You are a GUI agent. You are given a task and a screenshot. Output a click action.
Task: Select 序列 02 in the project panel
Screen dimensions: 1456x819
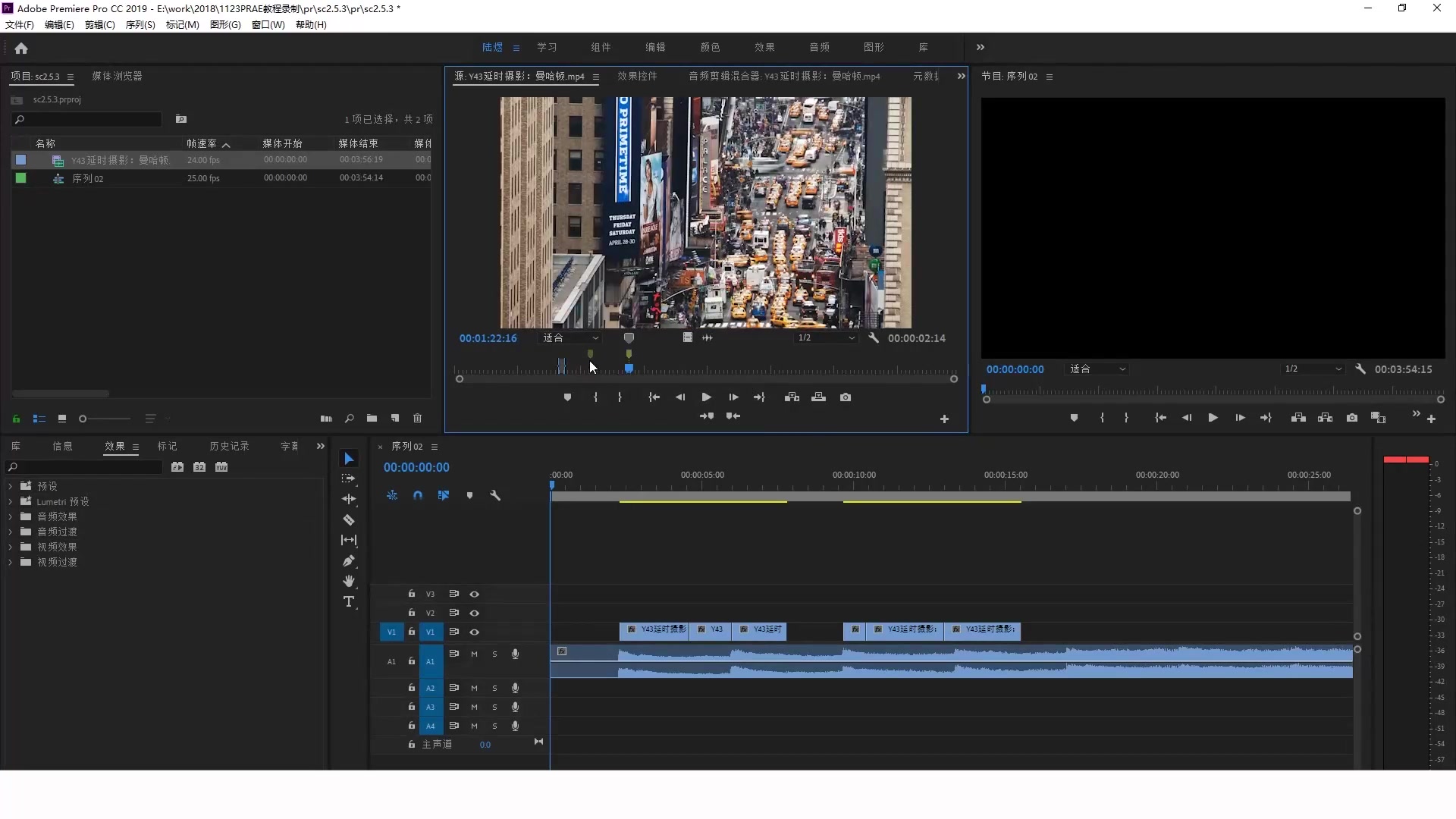coord(88,179)
